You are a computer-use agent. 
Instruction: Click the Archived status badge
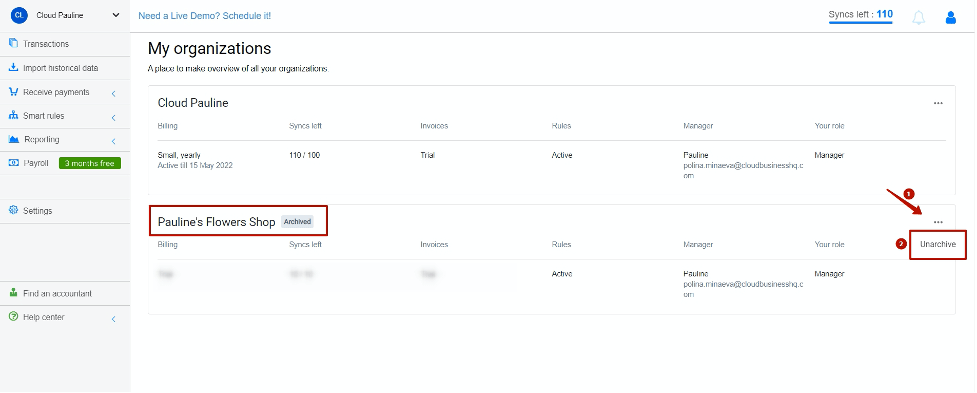pyautogui.click(x=297, y=221)
